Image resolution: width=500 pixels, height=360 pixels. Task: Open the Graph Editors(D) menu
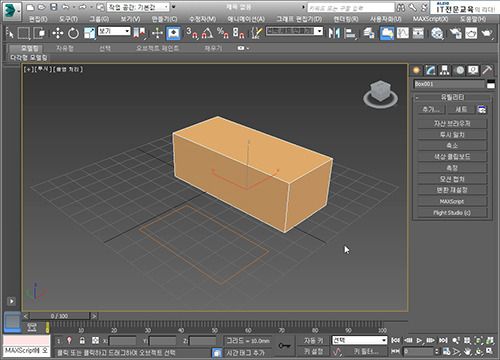299,19
